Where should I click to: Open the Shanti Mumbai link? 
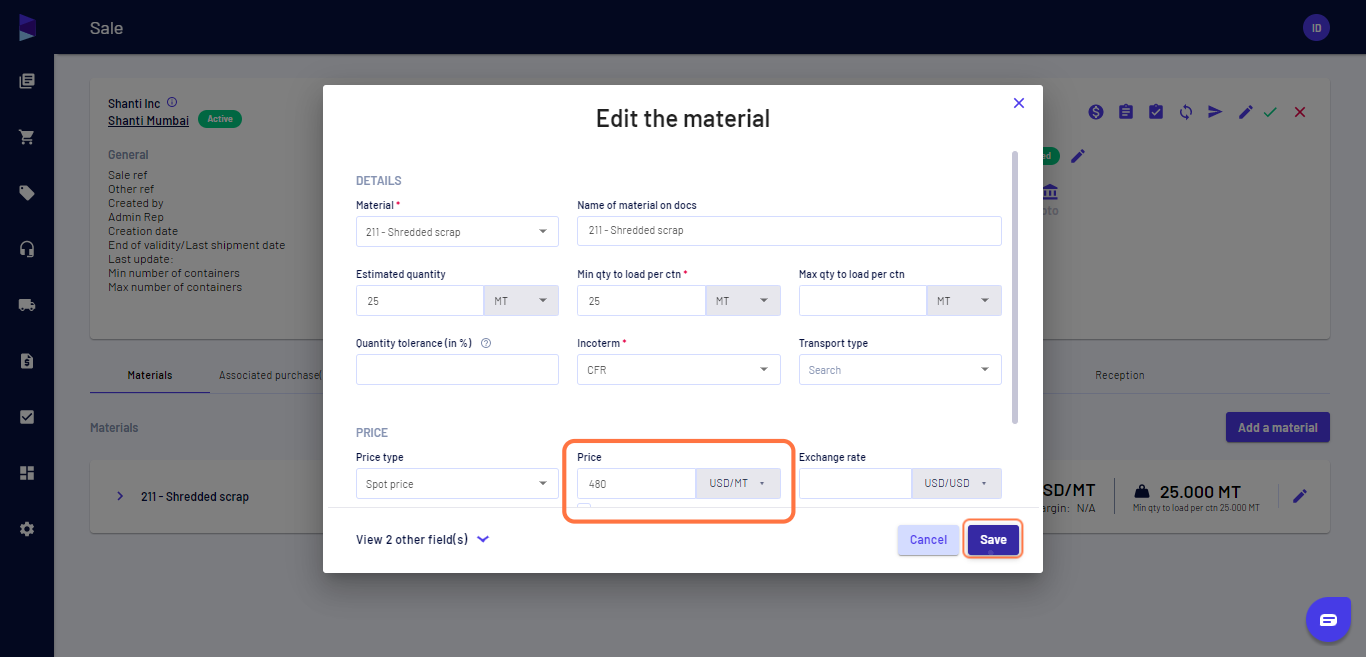coord(148,121)
